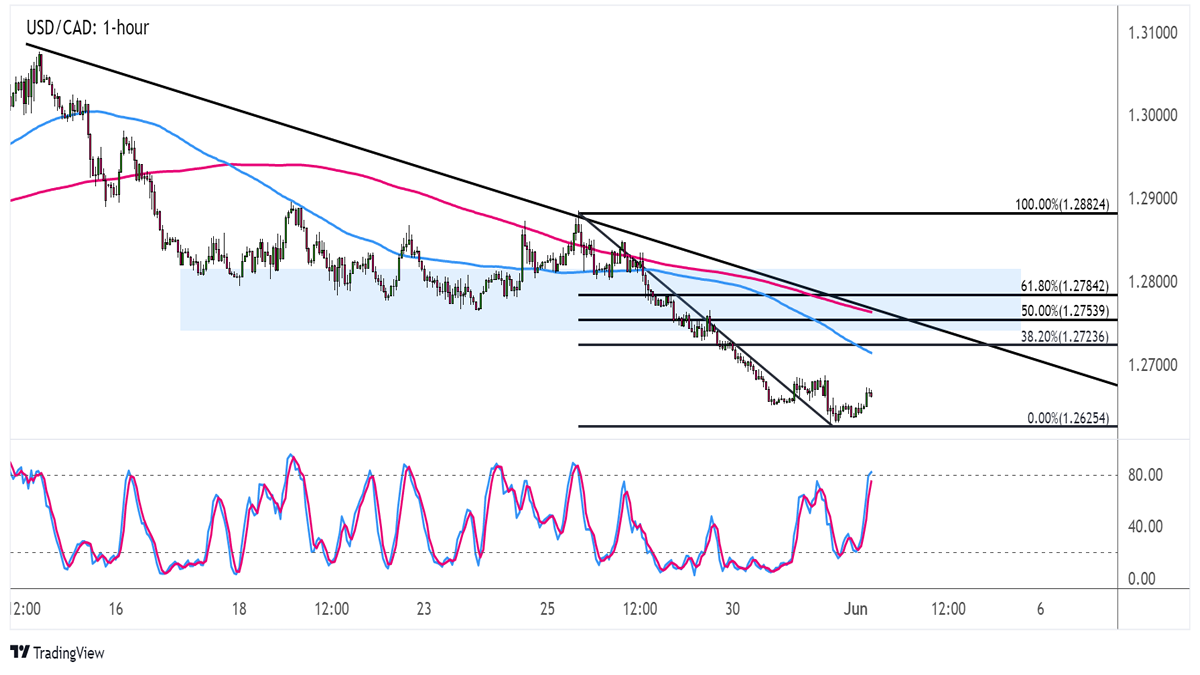Screen dimensions: 1200x675
Task: Click the USD/CAD: 1-hour chart title
Action: tap(87, 27)
